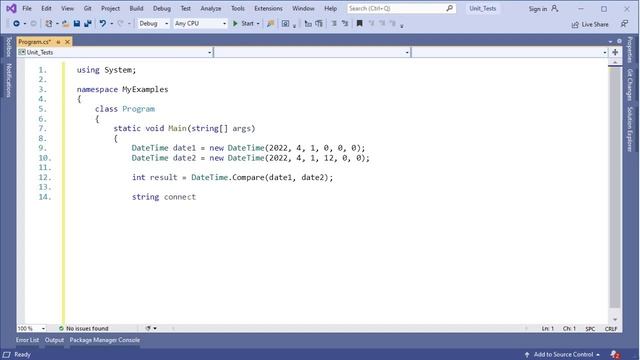Open the Error List tab
640x360 pixels.
point(27,340)
